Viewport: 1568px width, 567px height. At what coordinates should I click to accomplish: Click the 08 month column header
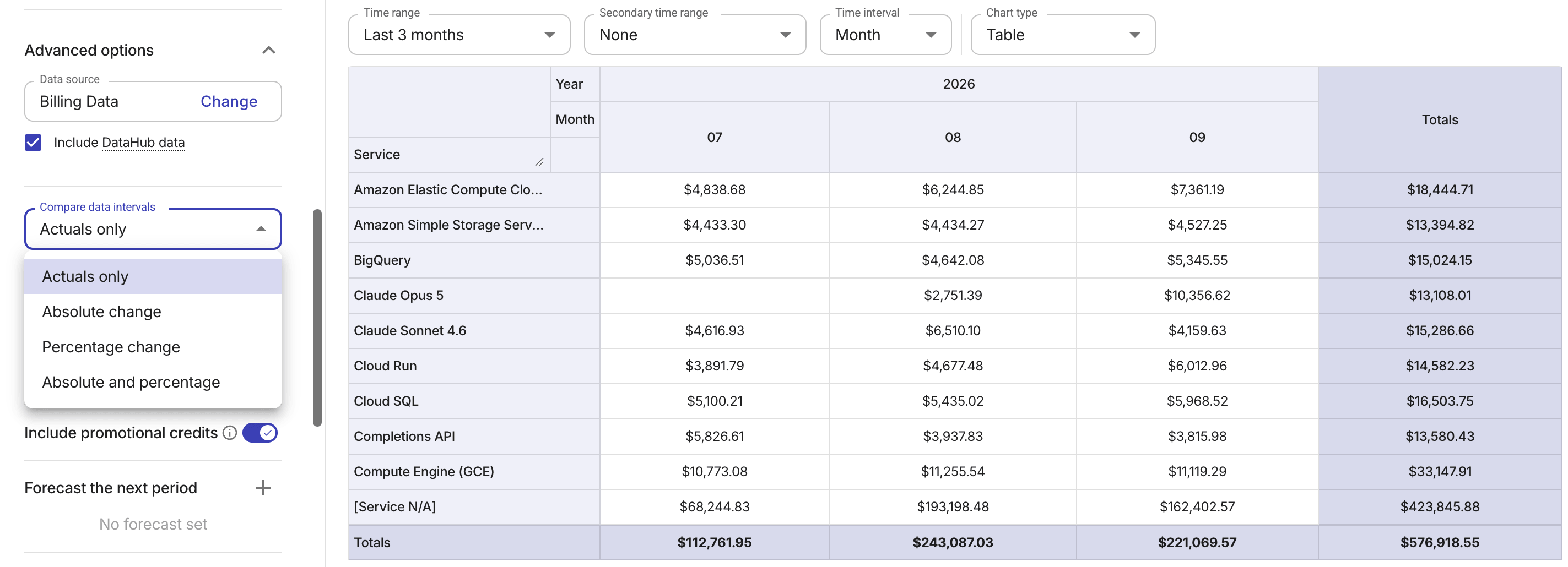click(x=953, y=138)
